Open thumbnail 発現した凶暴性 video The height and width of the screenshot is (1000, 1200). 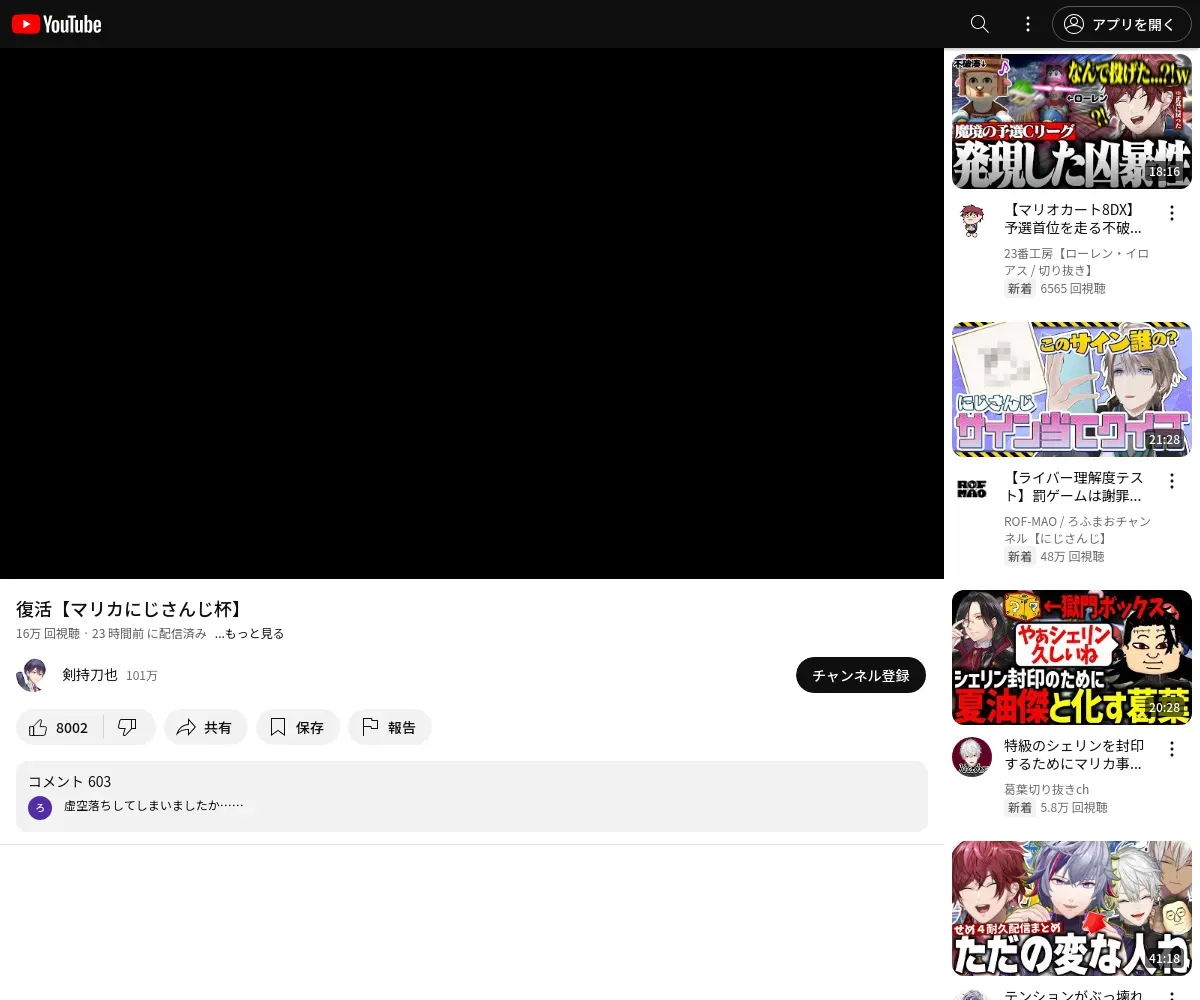[x=1072, y=121]
